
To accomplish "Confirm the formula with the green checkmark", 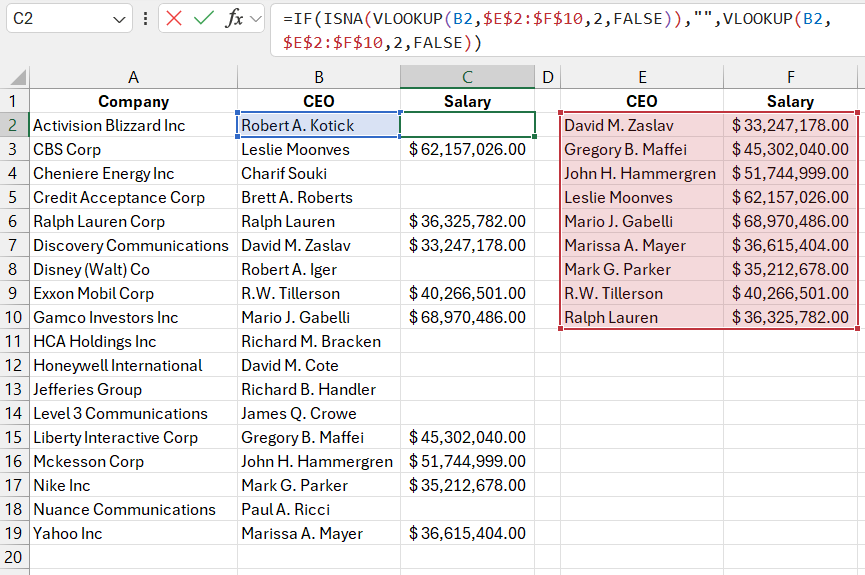I will [204, 18].
